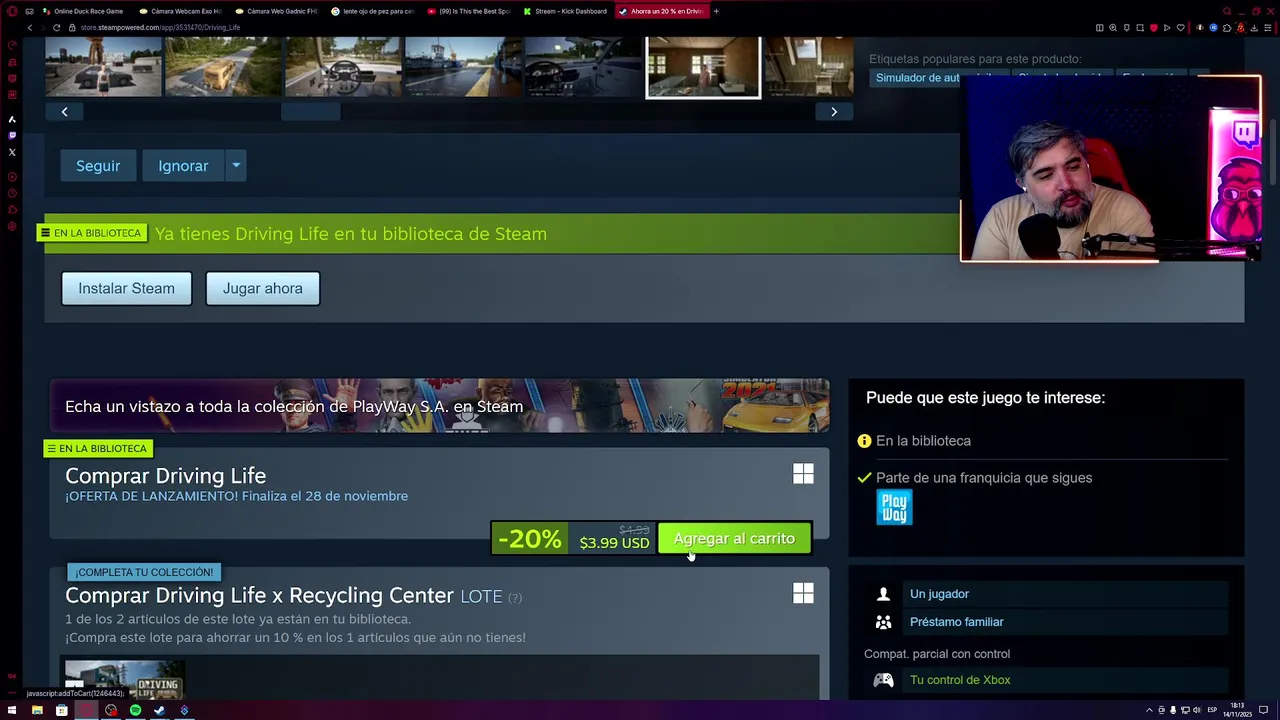Click the Ignorar button
1280x720 pixels.
pos(183,166)
